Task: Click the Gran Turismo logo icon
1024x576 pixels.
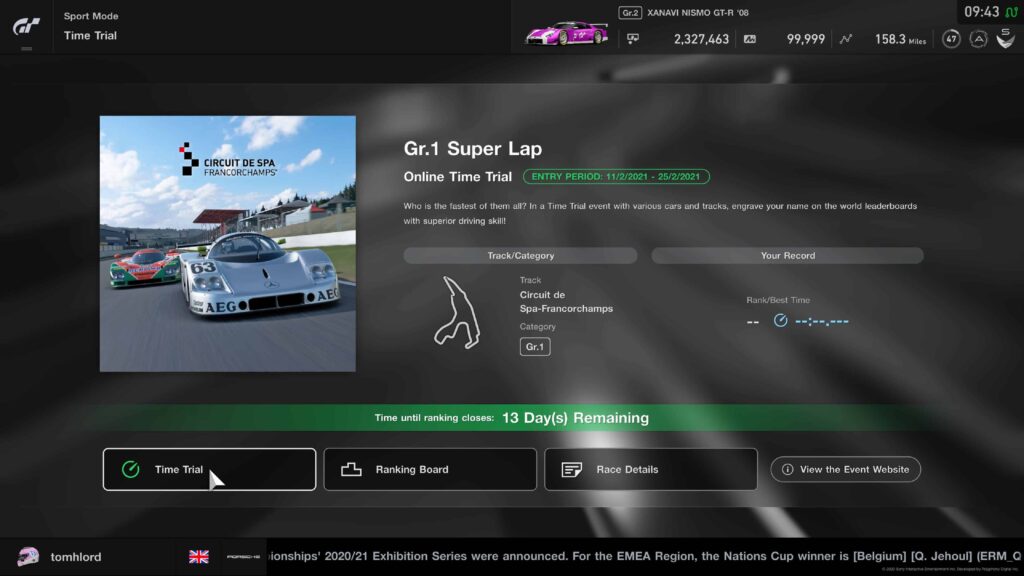Action: pyautogui.click(x=26, y=26)
